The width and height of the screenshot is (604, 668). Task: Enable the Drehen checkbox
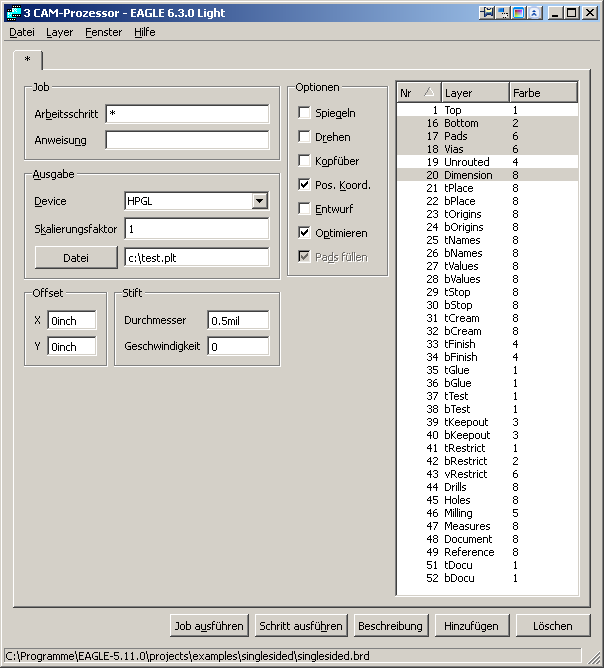[304, 137]
